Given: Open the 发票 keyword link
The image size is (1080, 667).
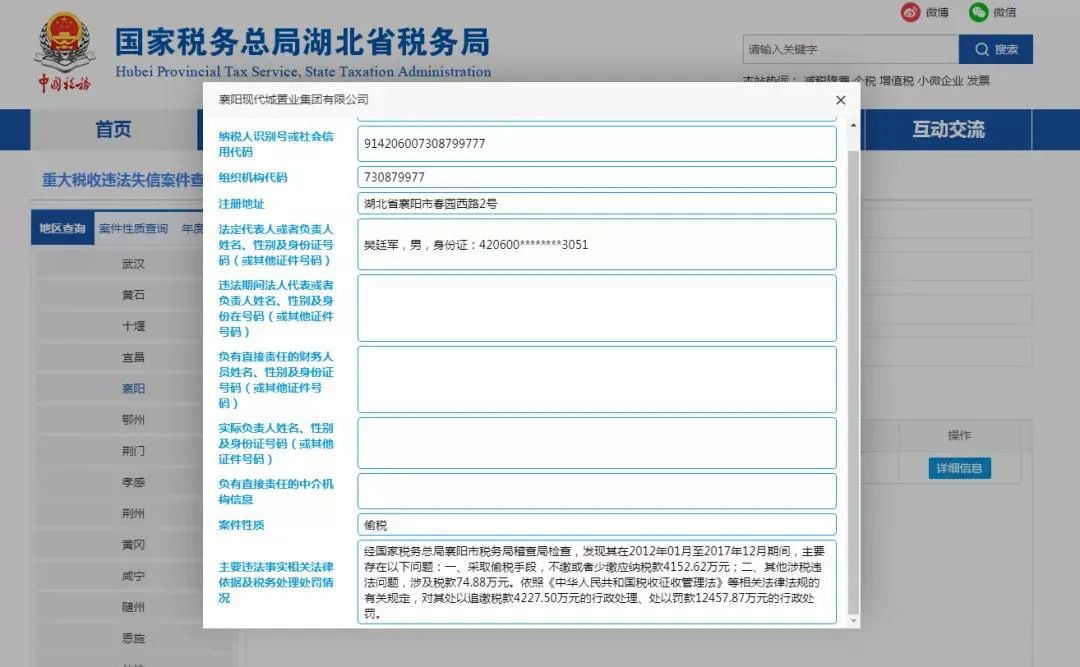Looking at the screenshot, I should pos(978,80).
